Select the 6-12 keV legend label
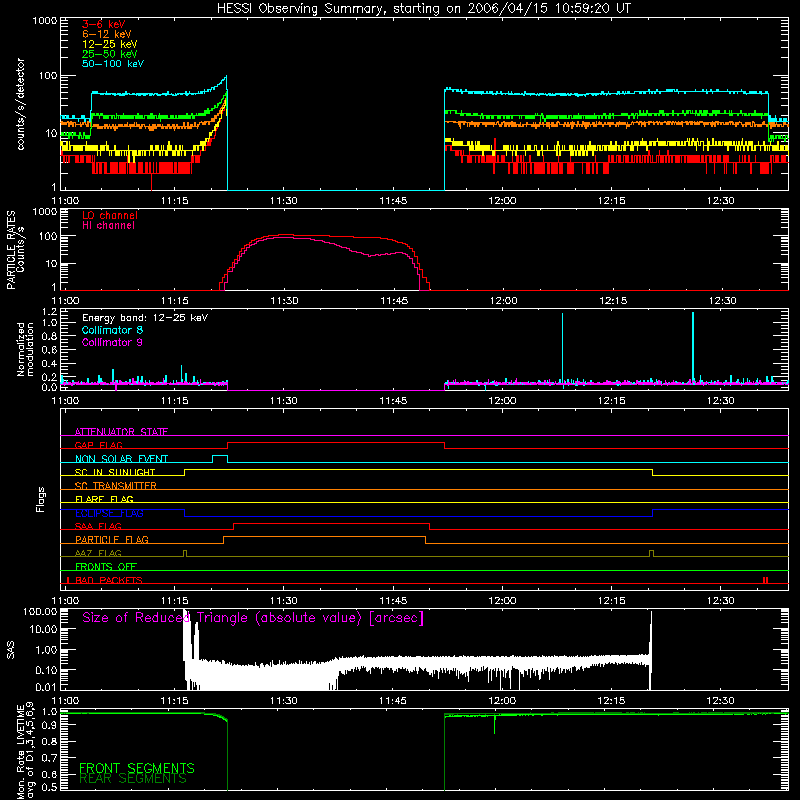Image resolution: width=800 pixels, height=800 pixels. [107, 34]
